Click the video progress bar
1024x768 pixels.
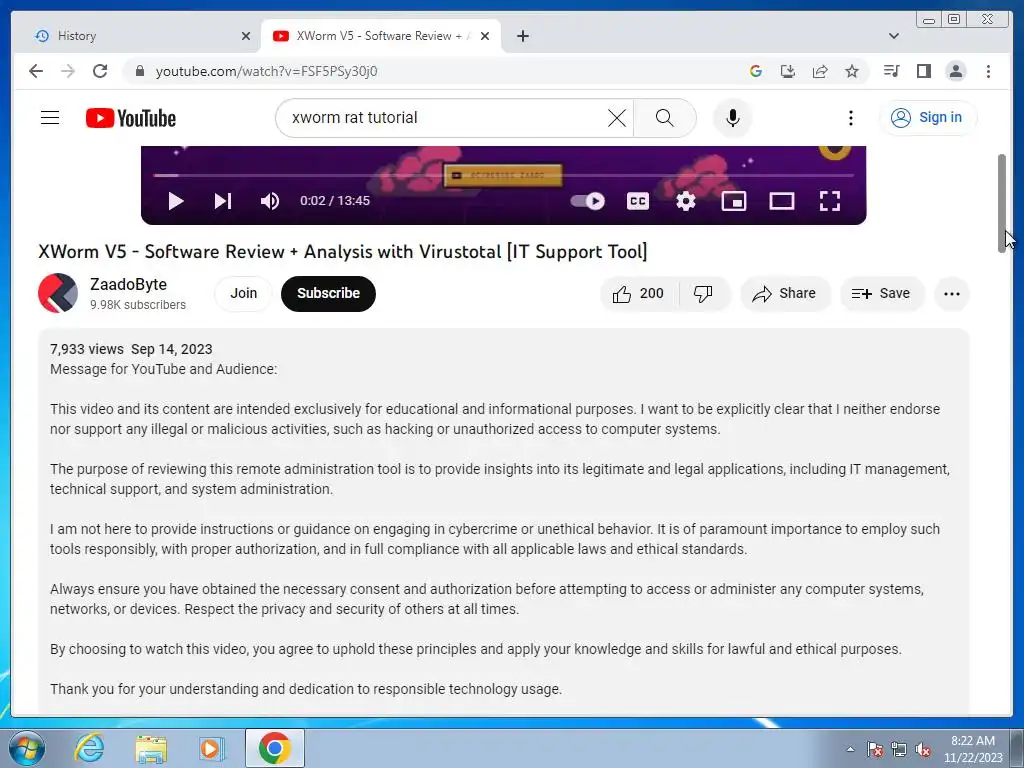click(503, 175)
